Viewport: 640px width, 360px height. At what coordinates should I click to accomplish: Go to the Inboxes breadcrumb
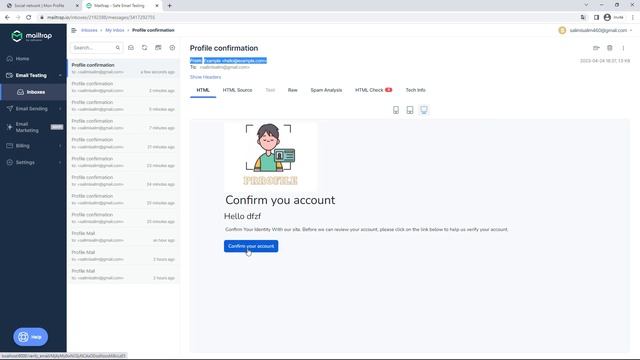89,30
